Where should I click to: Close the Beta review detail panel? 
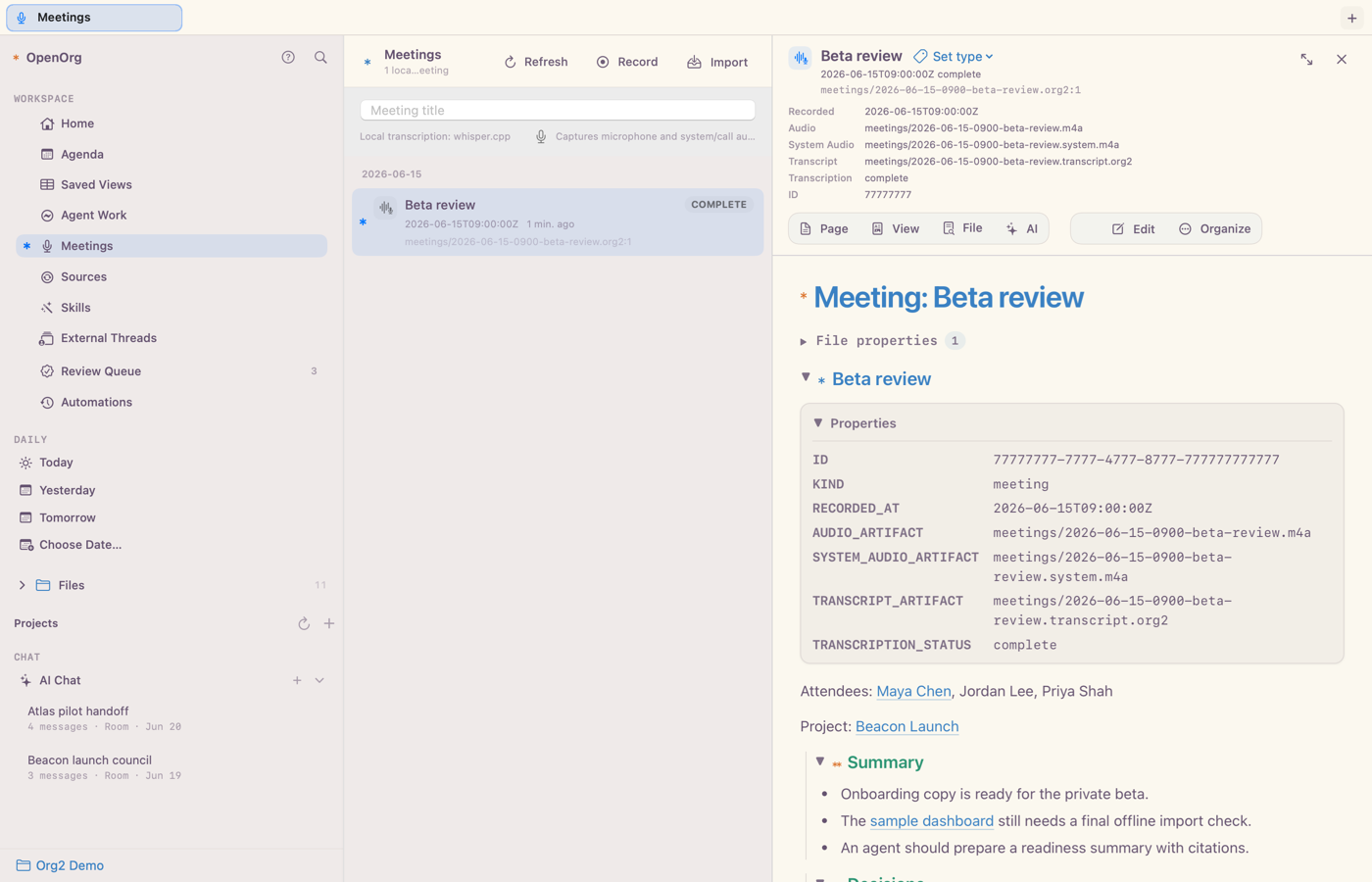tap(1342, 60)
